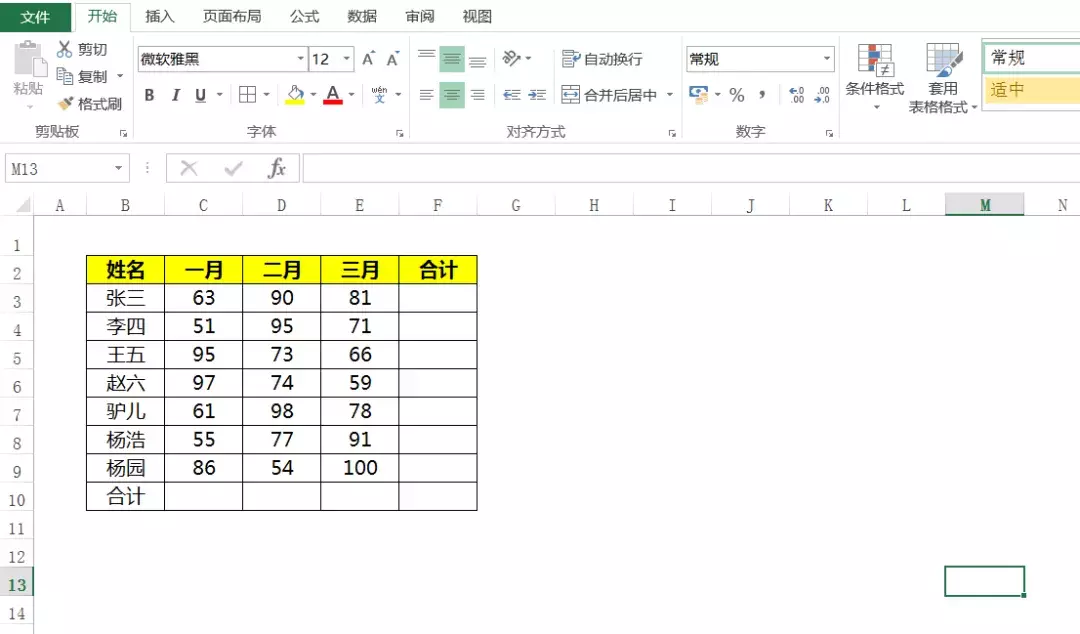Screen dimensions: 1080x634
Task: Click the Name Box showing M13
Action: (59, 168)
